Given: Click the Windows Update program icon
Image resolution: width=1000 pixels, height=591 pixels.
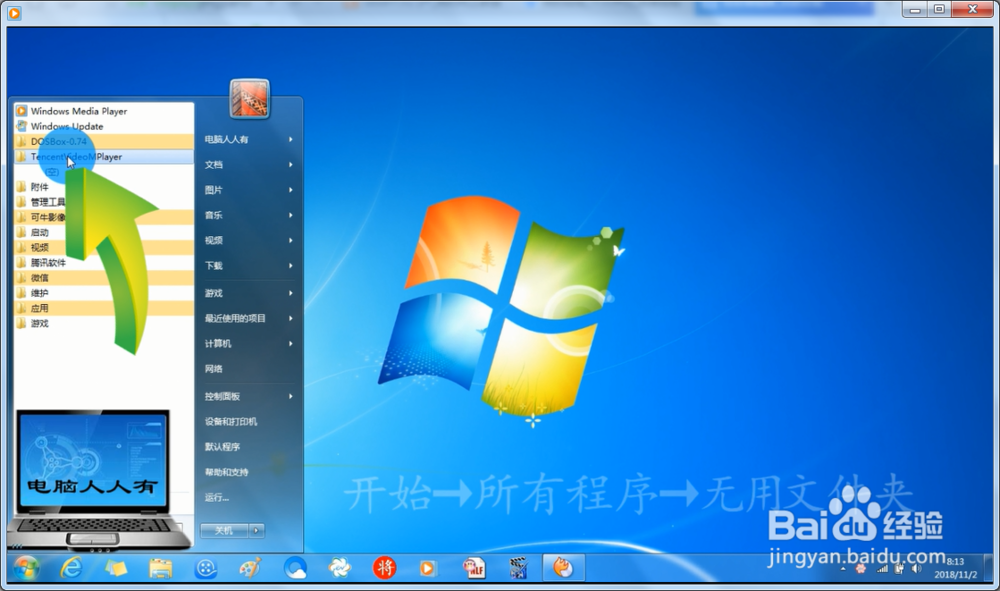Looking at the screenshot, I should coord(22,126).
